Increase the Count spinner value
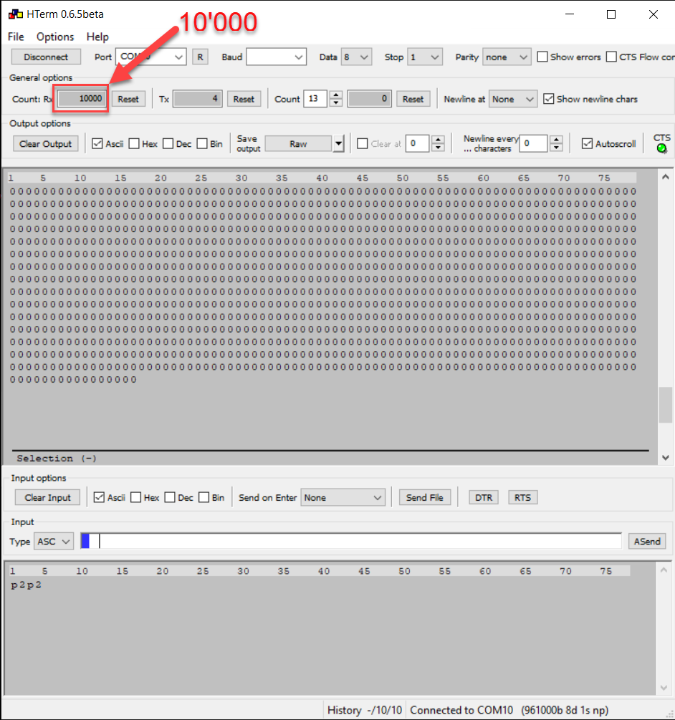Viewport: 675px width, 720px height. click(335, 95)
